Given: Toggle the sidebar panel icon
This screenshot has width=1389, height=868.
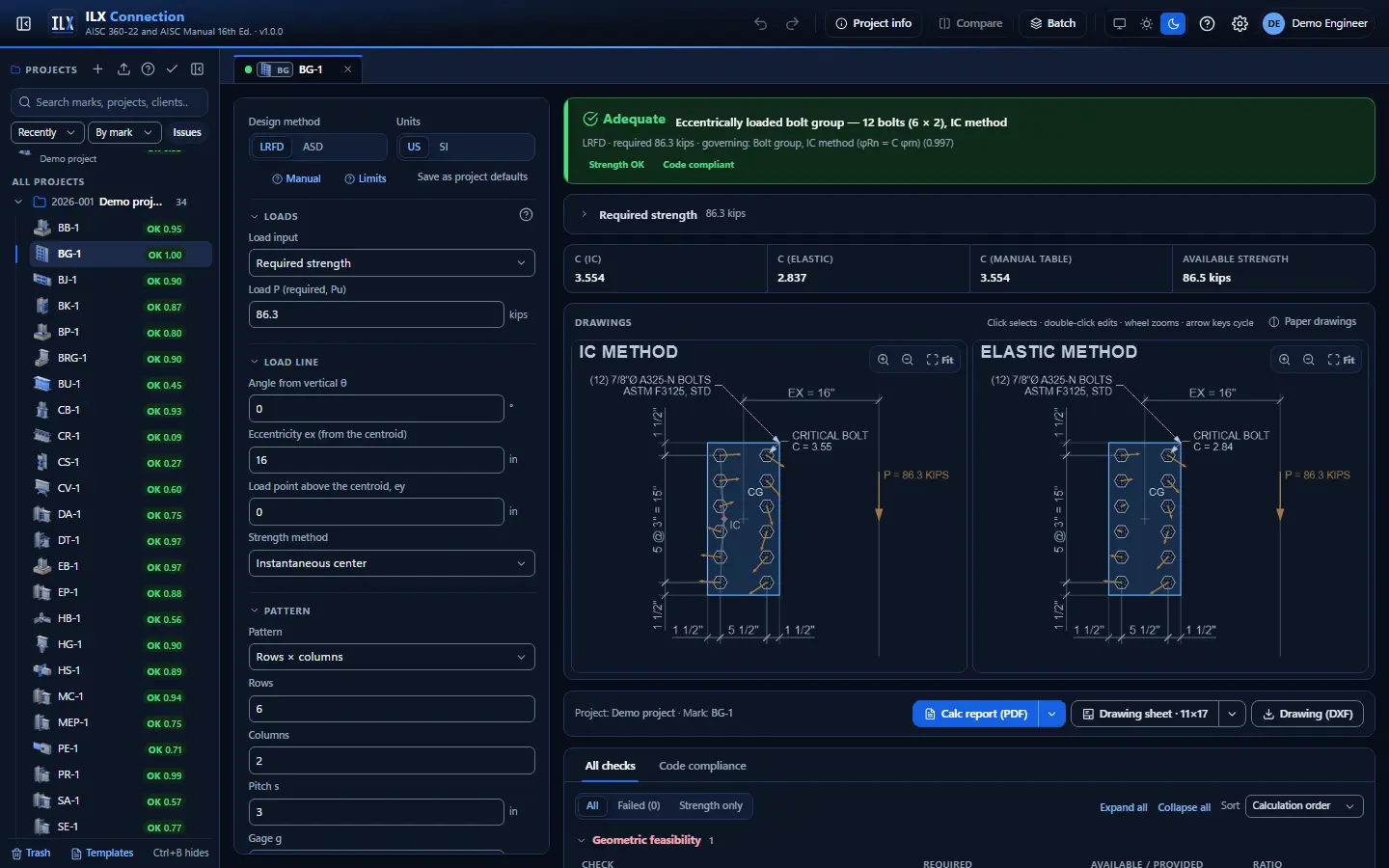Looking at the screenshot, I should click(x=24, y=23).
